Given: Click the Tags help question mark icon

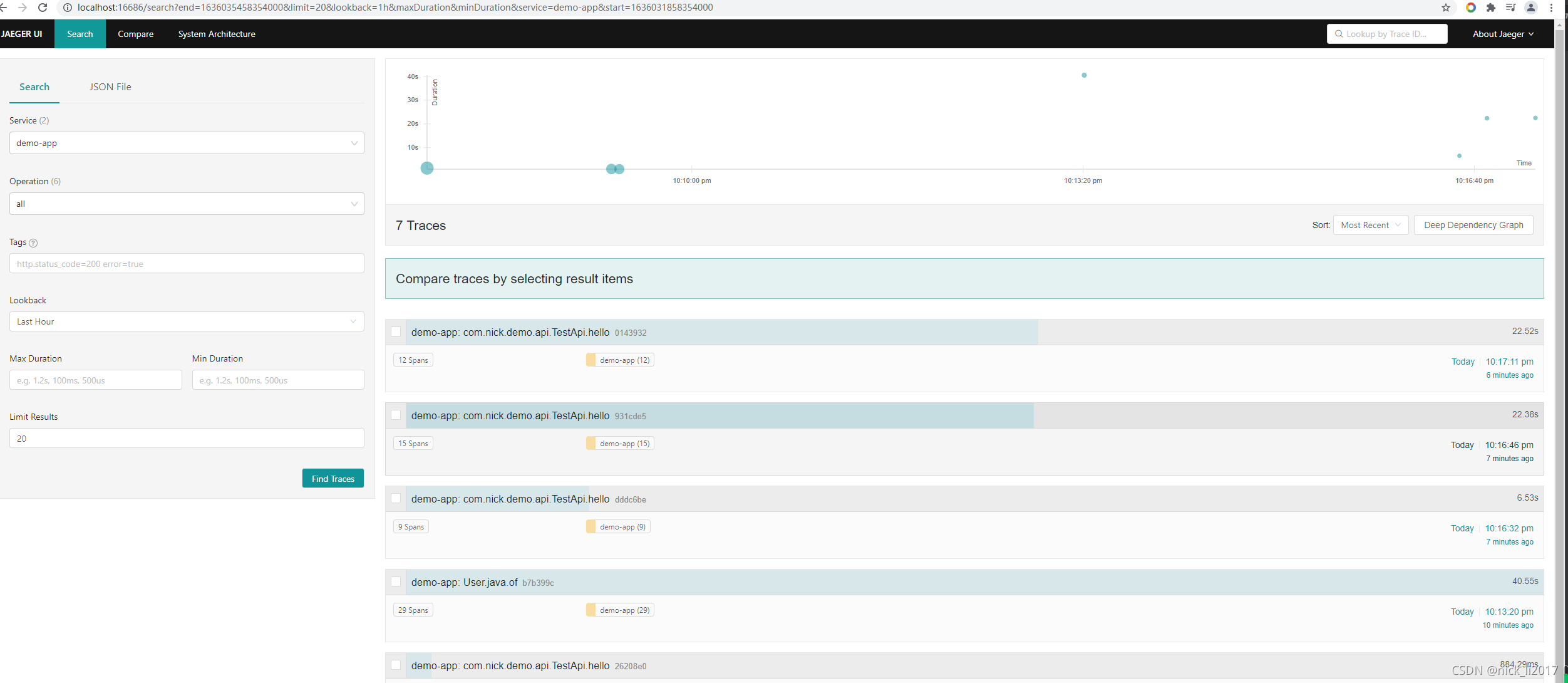Looking at the screenshot, I should (34, 243).
